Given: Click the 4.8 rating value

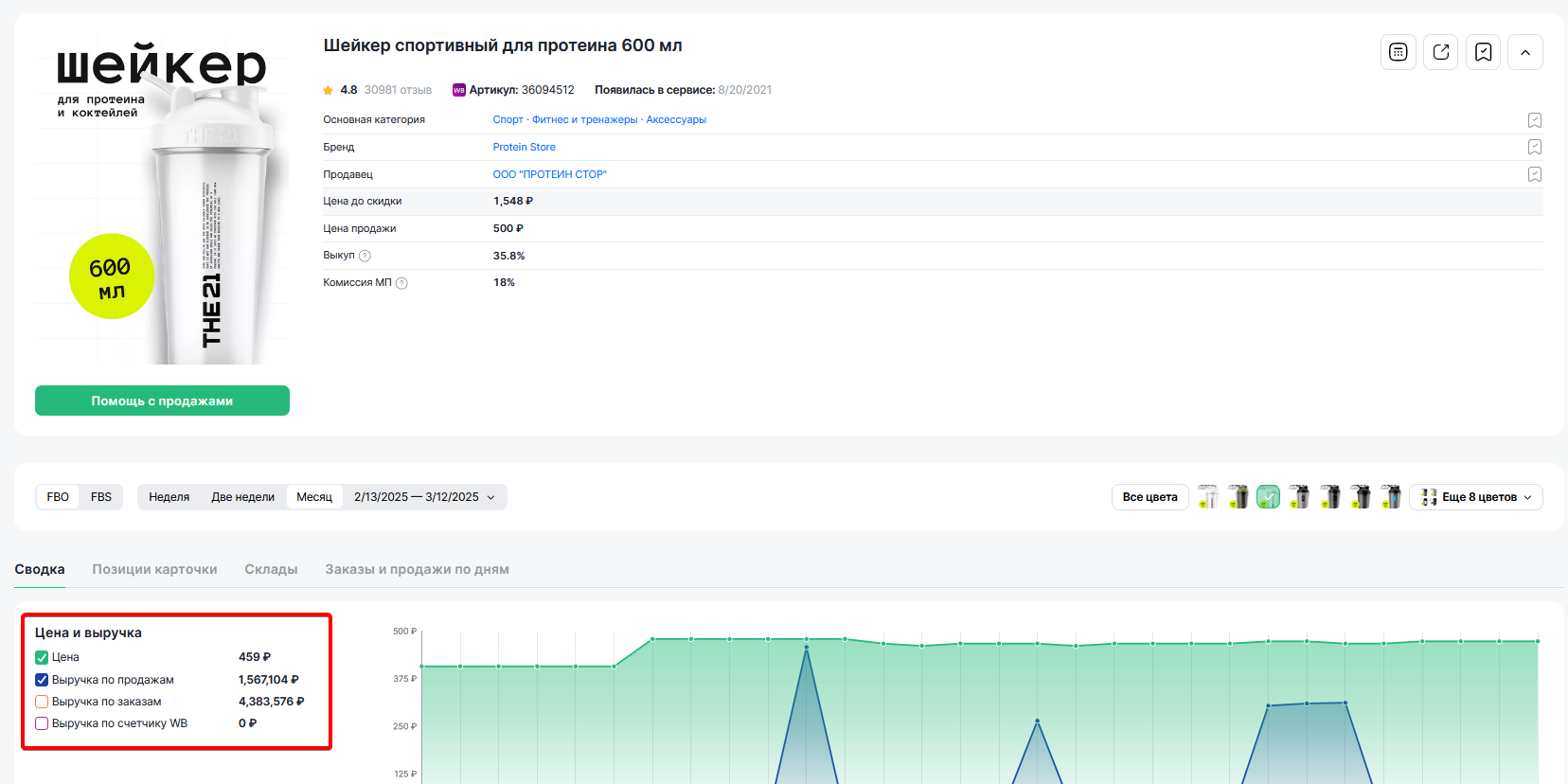Looking at the screenshot, I should (x=349, y=90).
